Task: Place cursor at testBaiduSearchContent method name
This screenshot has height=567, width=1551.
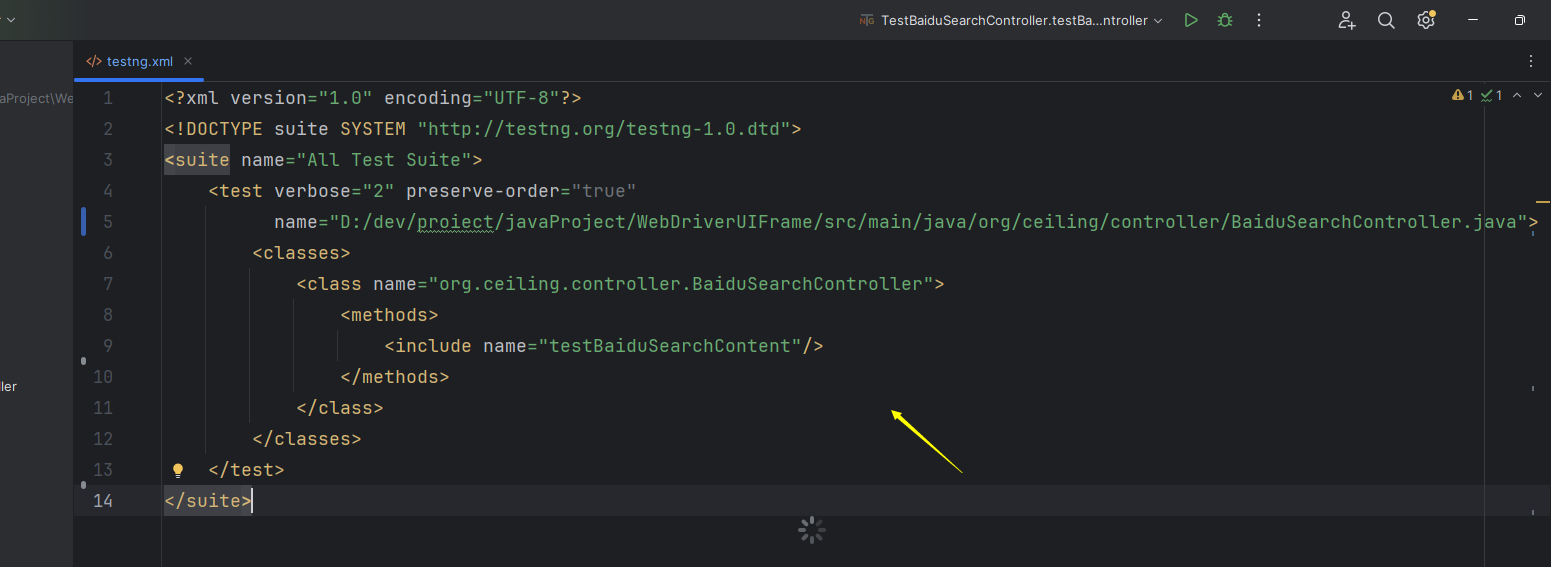Action: [670, 346]
